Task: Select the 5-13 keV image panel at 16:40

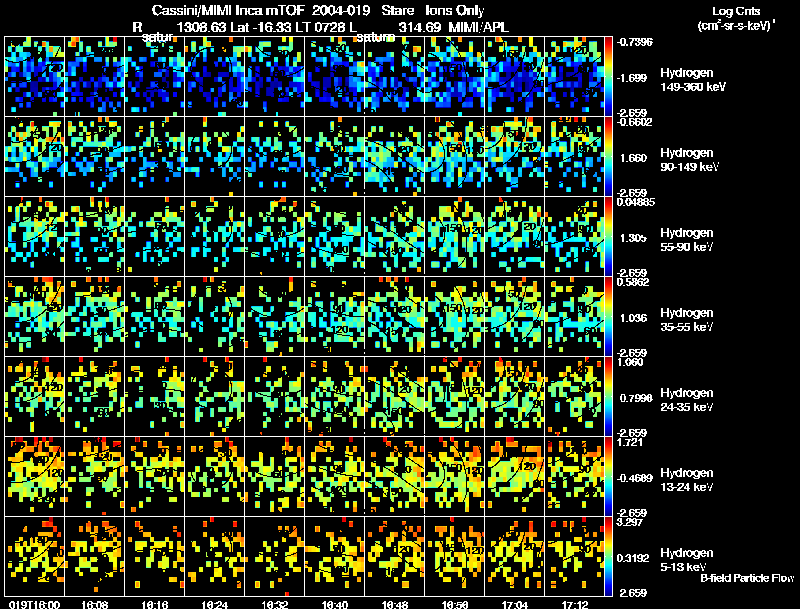Action: 335,557
